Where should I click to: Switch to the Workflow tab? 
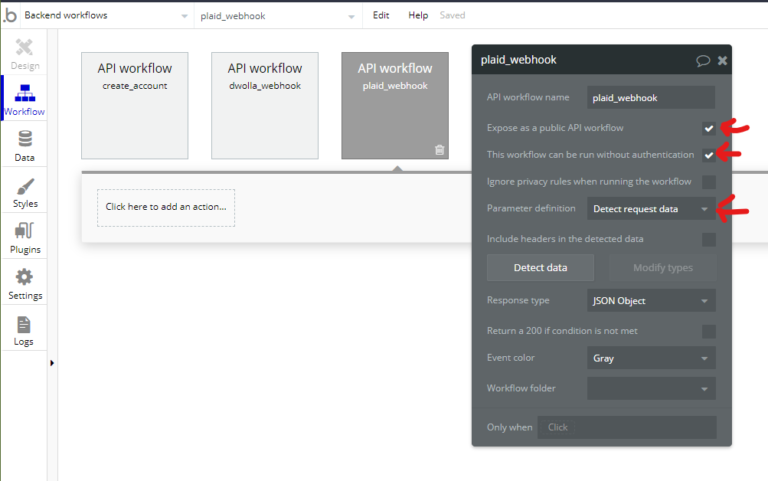pos(24,100)
